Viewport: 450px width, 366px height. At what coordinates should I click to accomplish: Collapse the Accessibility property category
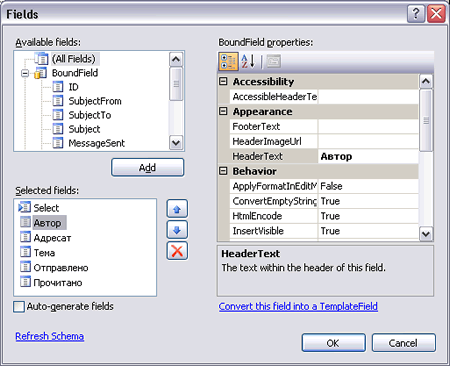223,81
